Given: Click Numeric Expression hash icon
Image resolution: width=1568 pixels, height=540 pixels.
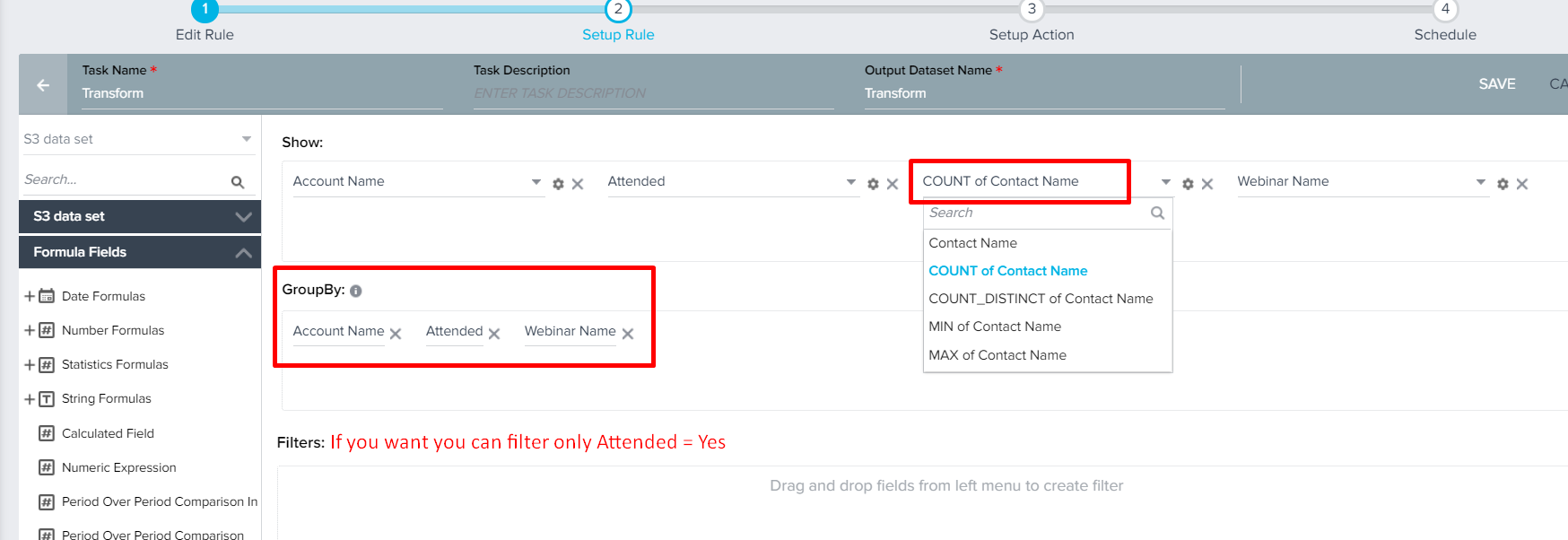Looking at the screenshot, I should [x=47, y=467].
